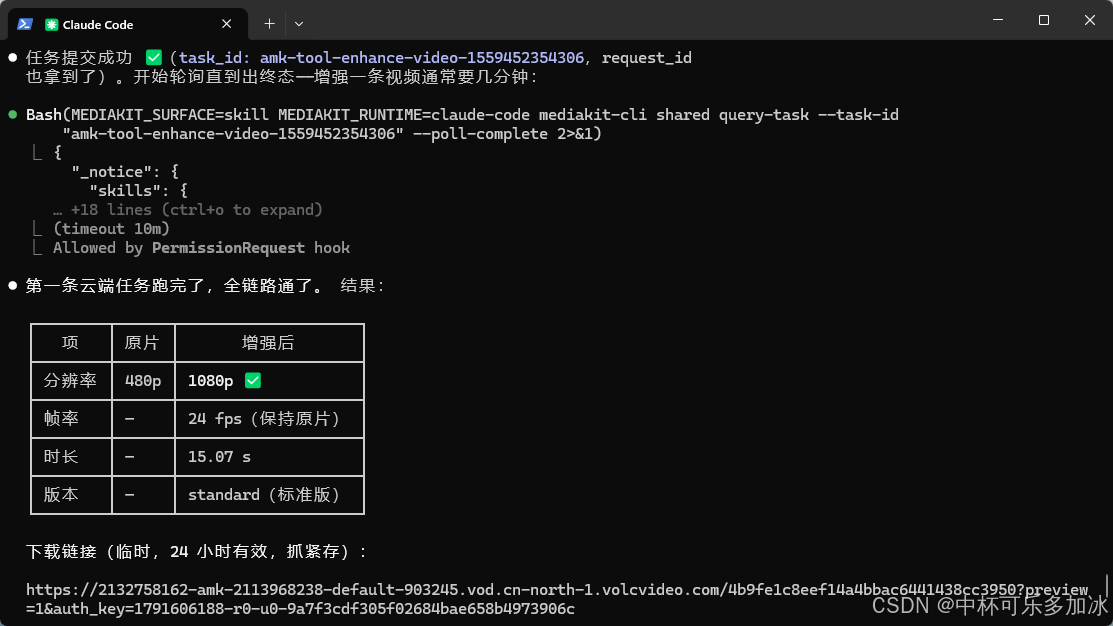
Task: Click the '任务提交成功' status text
Action: (79, 57)
